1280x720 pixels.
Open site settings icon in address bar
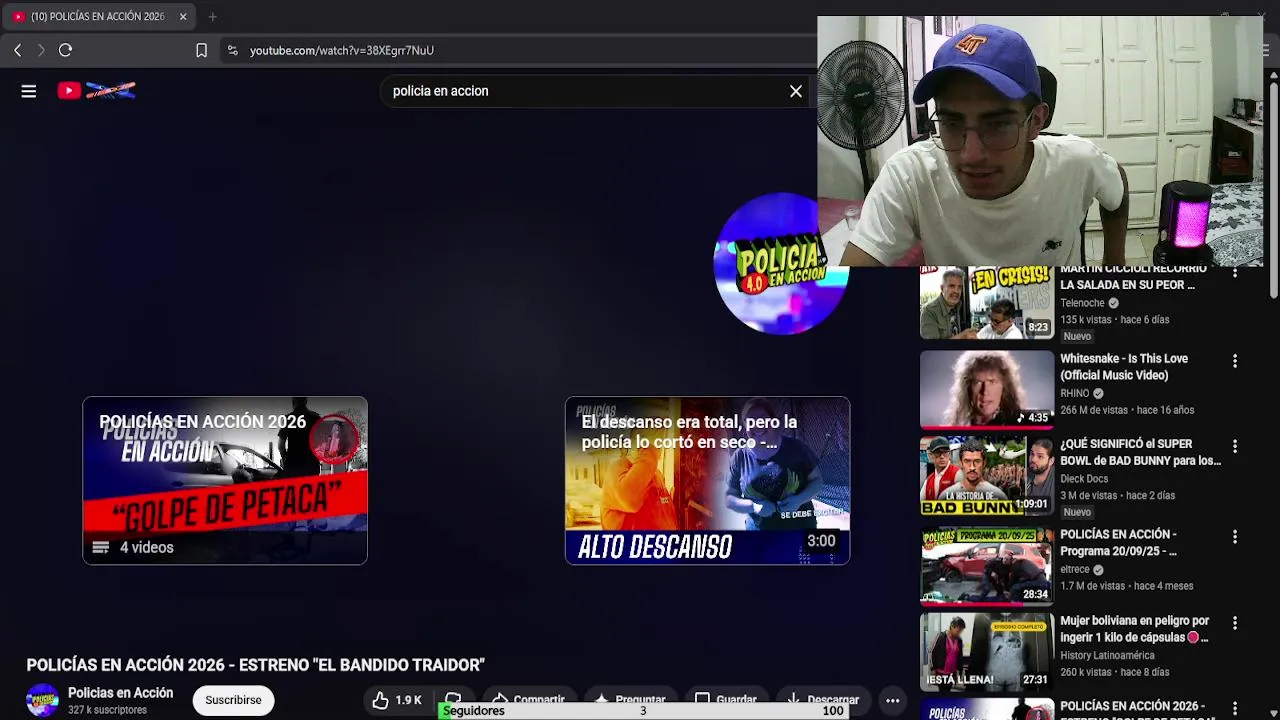(232, 50)
